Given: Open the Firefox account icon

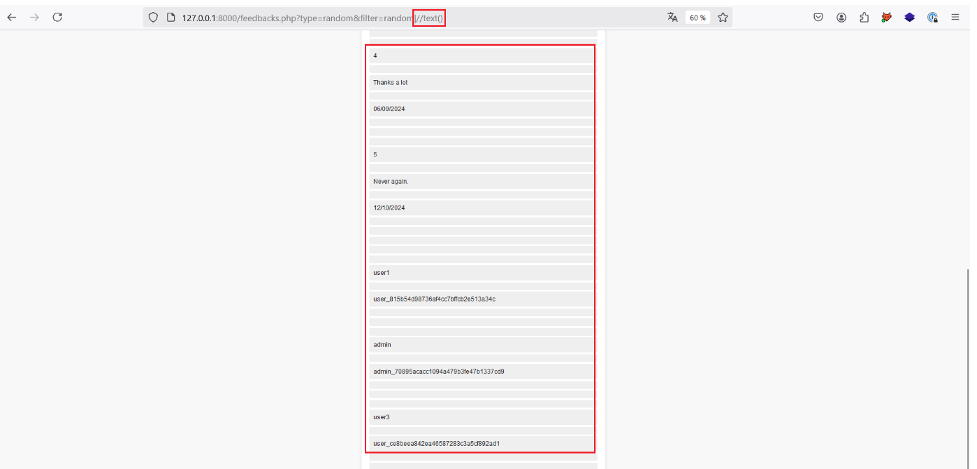Looking at the screenshot, I should point(841,18).
